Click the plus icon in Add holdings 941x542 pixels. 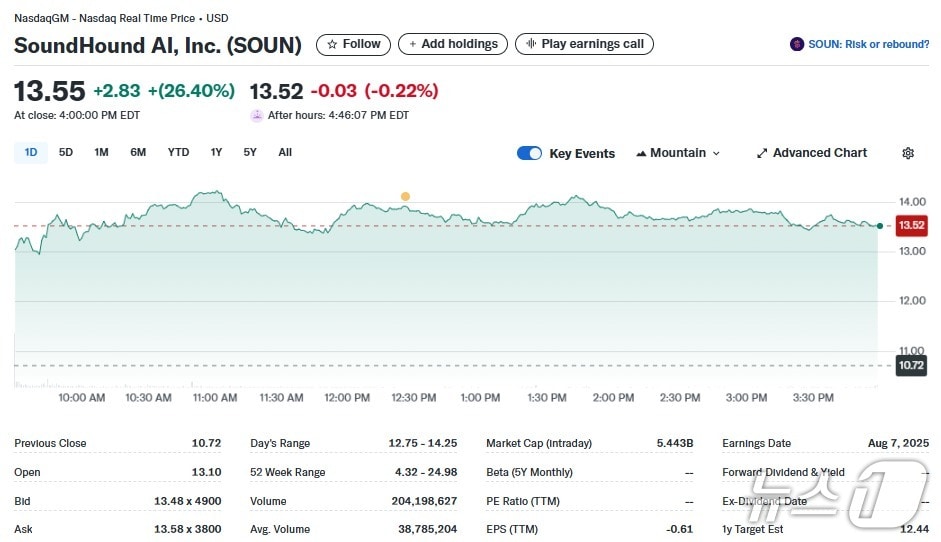(413, 44)
